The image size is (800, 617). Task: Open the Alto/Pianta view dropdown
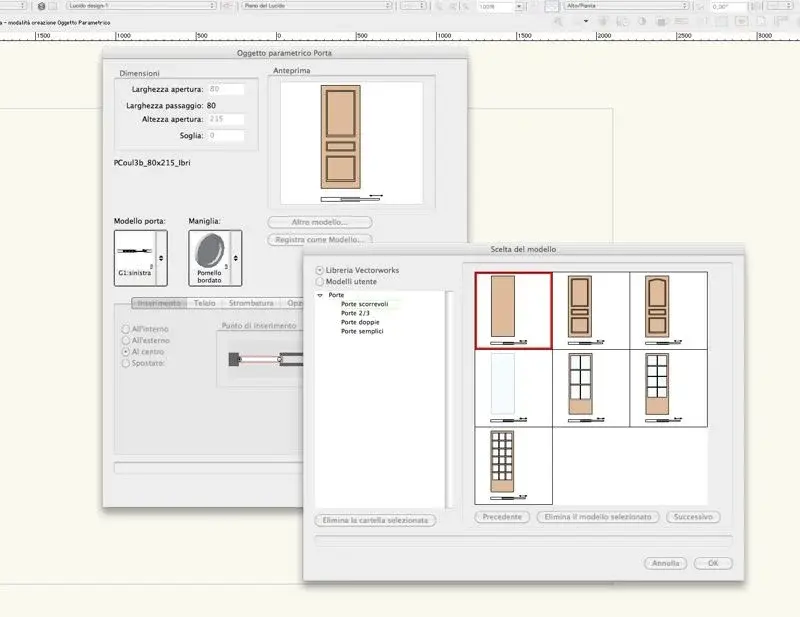click(x=627, y=6)
